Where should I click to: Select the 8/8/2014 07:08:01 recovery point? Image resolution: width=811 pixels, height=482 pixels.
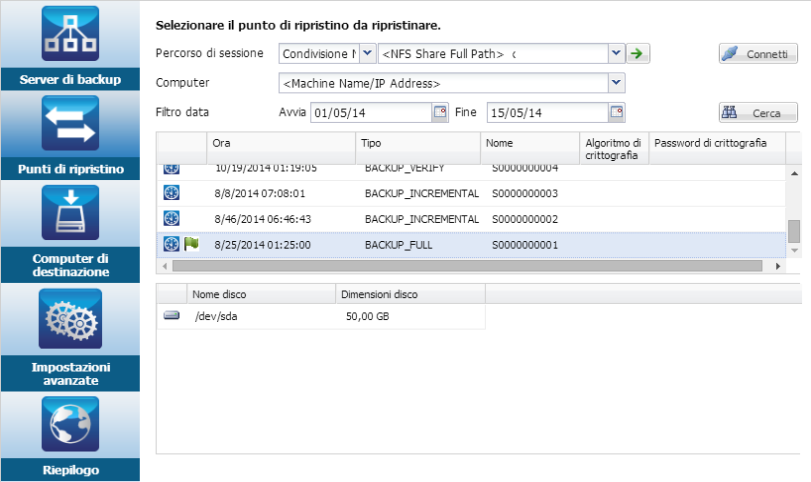coord(471,193)
